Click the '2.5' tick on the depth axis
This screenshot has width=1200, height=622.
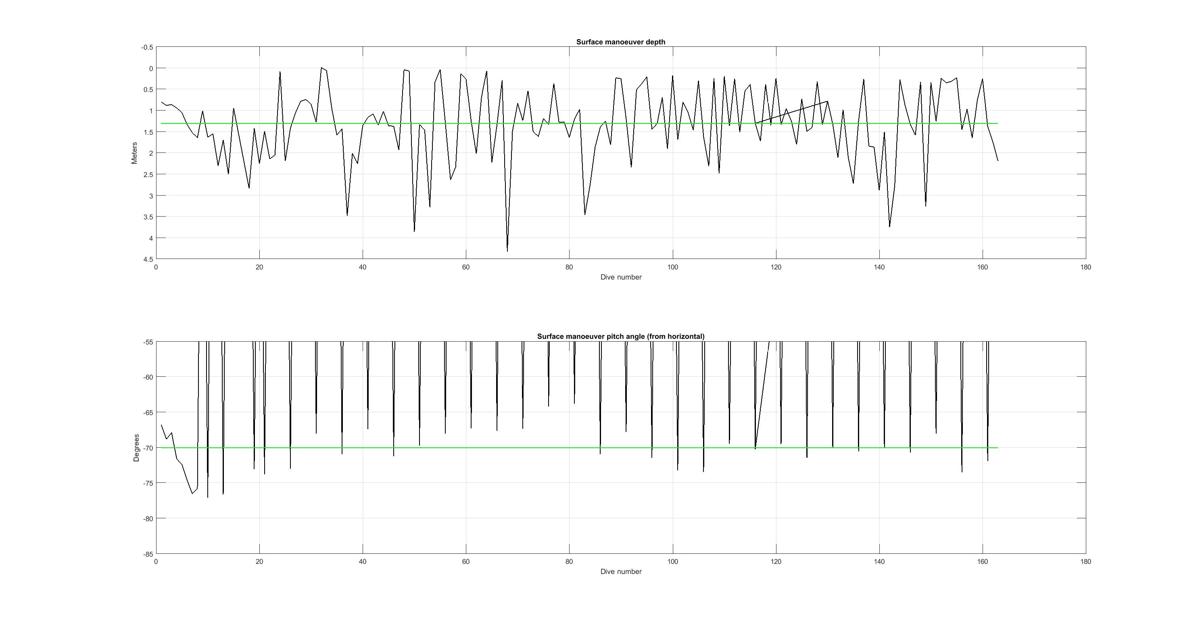pyautogui.click(x=149, y=174)
